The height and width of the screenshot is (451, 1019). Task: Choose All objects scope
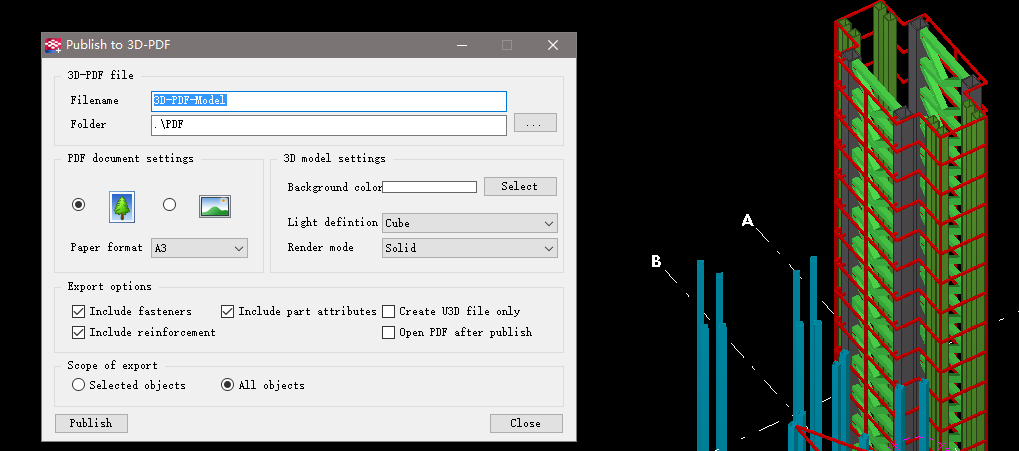[227, 385]
